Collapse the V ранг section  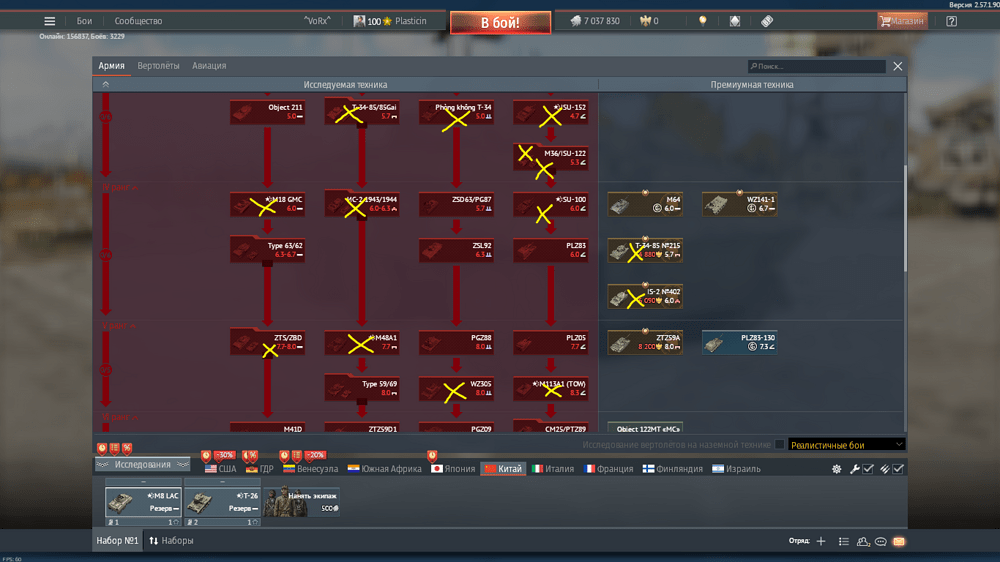119,325
